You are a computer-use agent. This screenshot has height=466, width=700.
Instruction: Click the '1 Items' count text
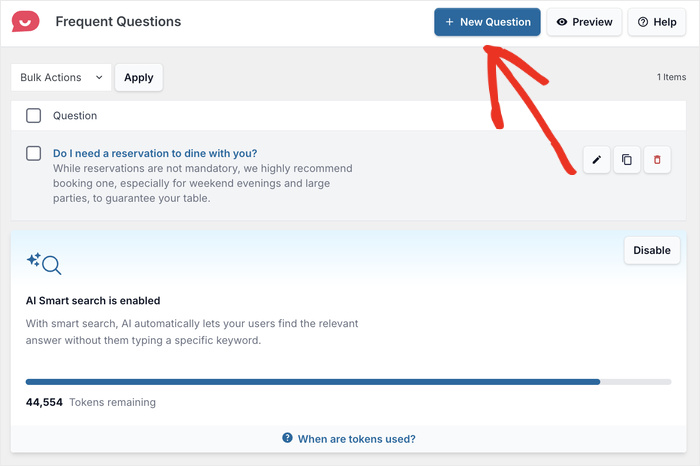pos(671,77)
